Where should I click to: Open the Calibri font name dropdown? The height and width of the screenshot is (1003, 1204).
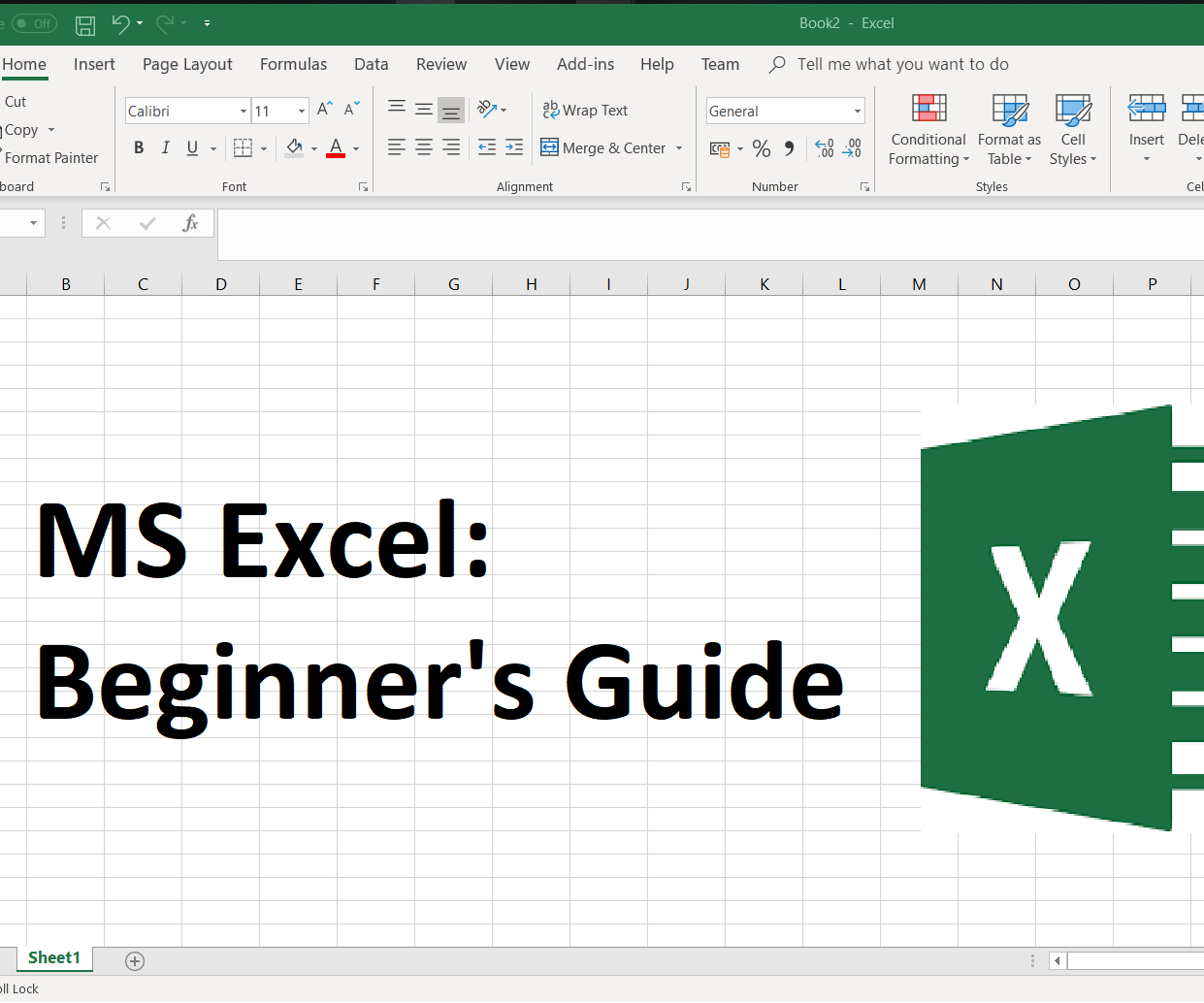tap(243, 112)
